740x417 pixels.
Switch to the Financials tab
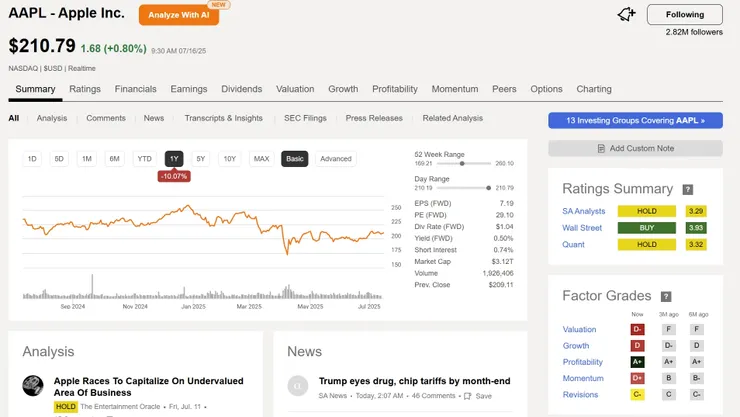(135, 89)
